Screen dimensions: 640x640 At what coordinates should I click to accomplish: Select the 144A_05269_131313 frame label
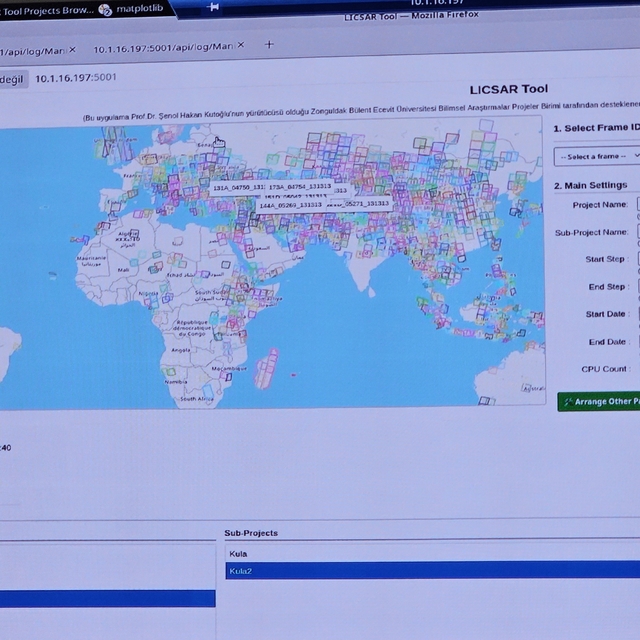pyautogui.click(x=291, y=204)
